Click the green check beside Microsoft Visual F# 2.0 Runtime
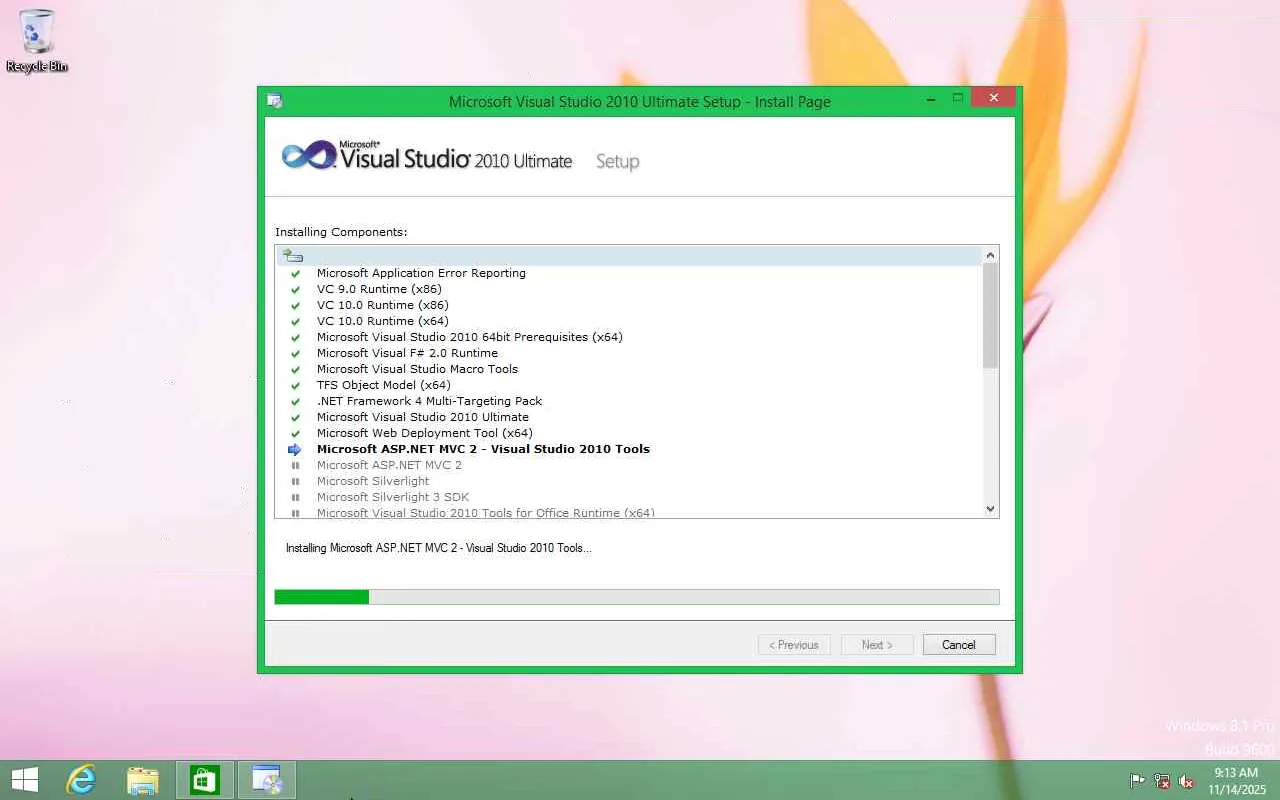 click(295, 353)
